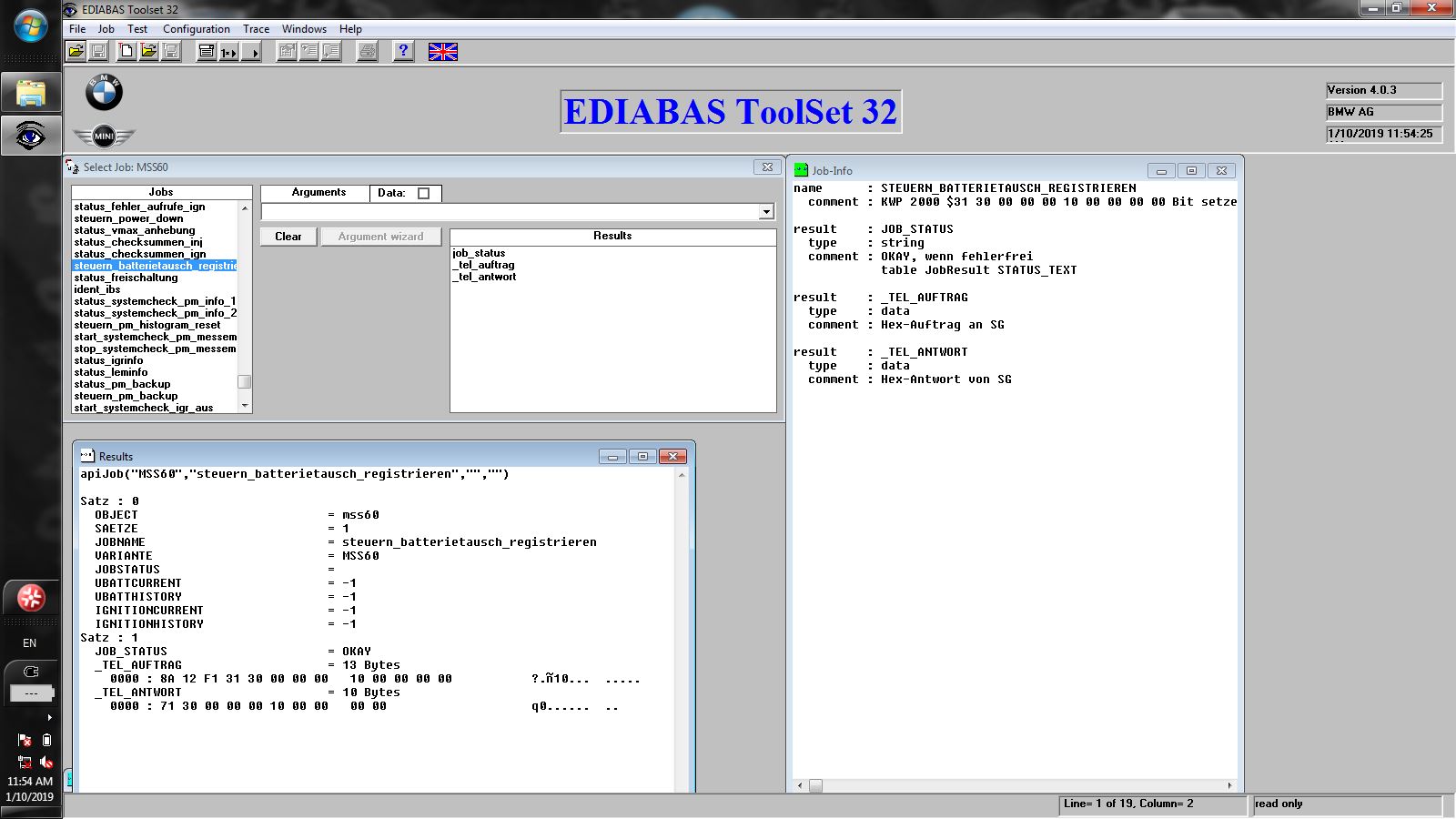This screenshot has height=819, width=1456.
Task: Open the Windows menu
Action: pyautogui.click(x=304, y=29)
